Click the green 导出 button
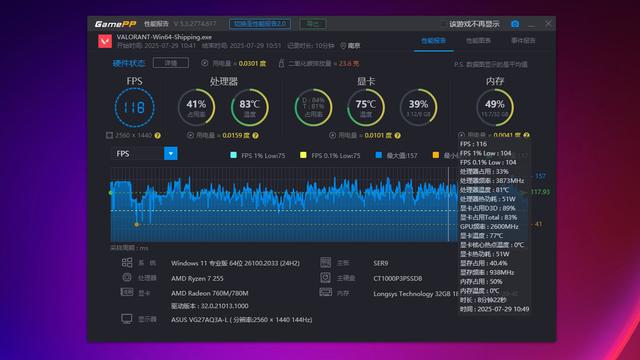640x360 pixels. 313,24
